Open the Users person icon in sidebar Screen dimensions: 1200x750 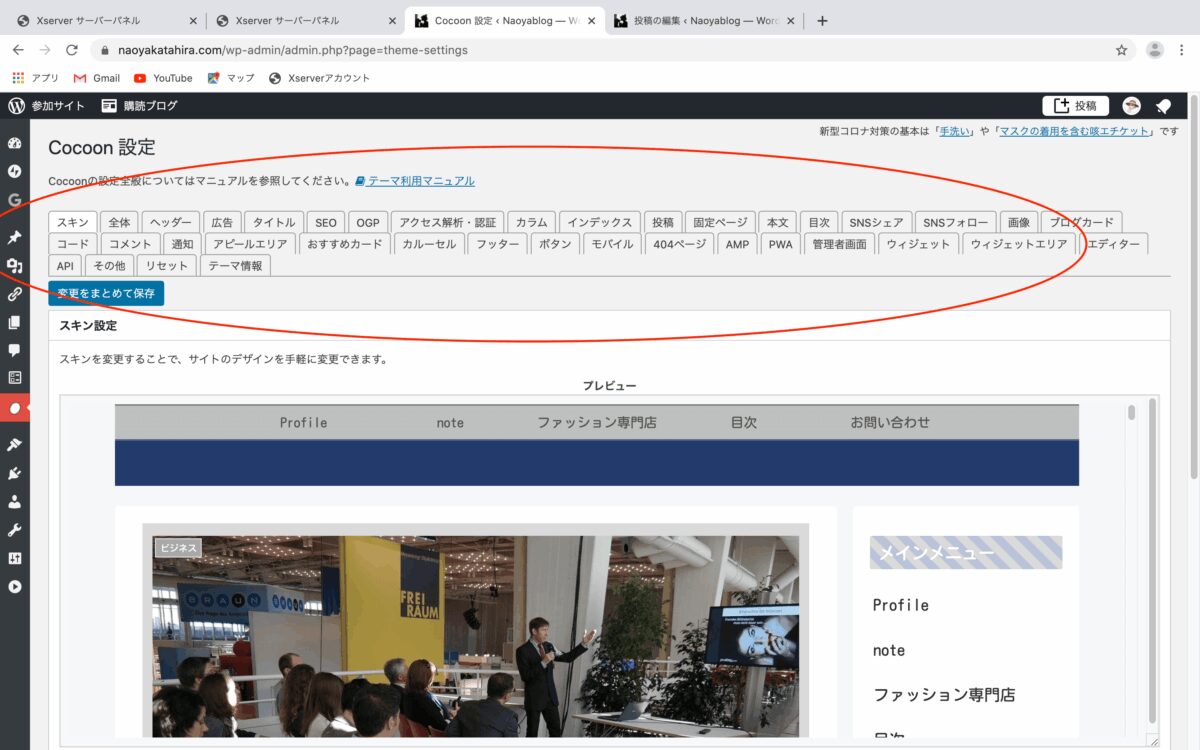(x=14, y=502)
